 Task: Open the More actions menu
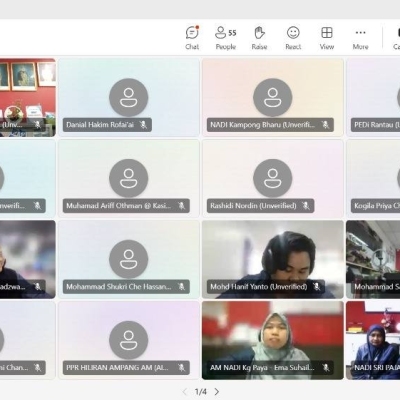[360, 38]
